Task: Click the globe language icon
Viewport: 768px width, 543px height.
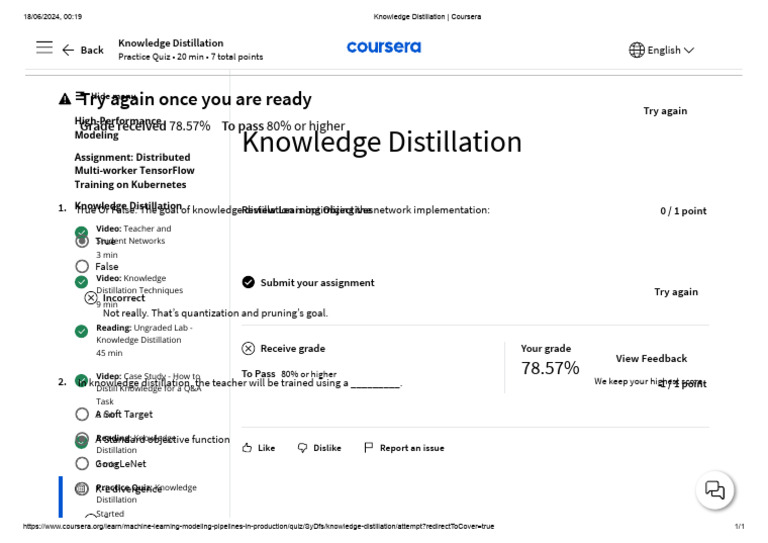Action: [636, 50]
